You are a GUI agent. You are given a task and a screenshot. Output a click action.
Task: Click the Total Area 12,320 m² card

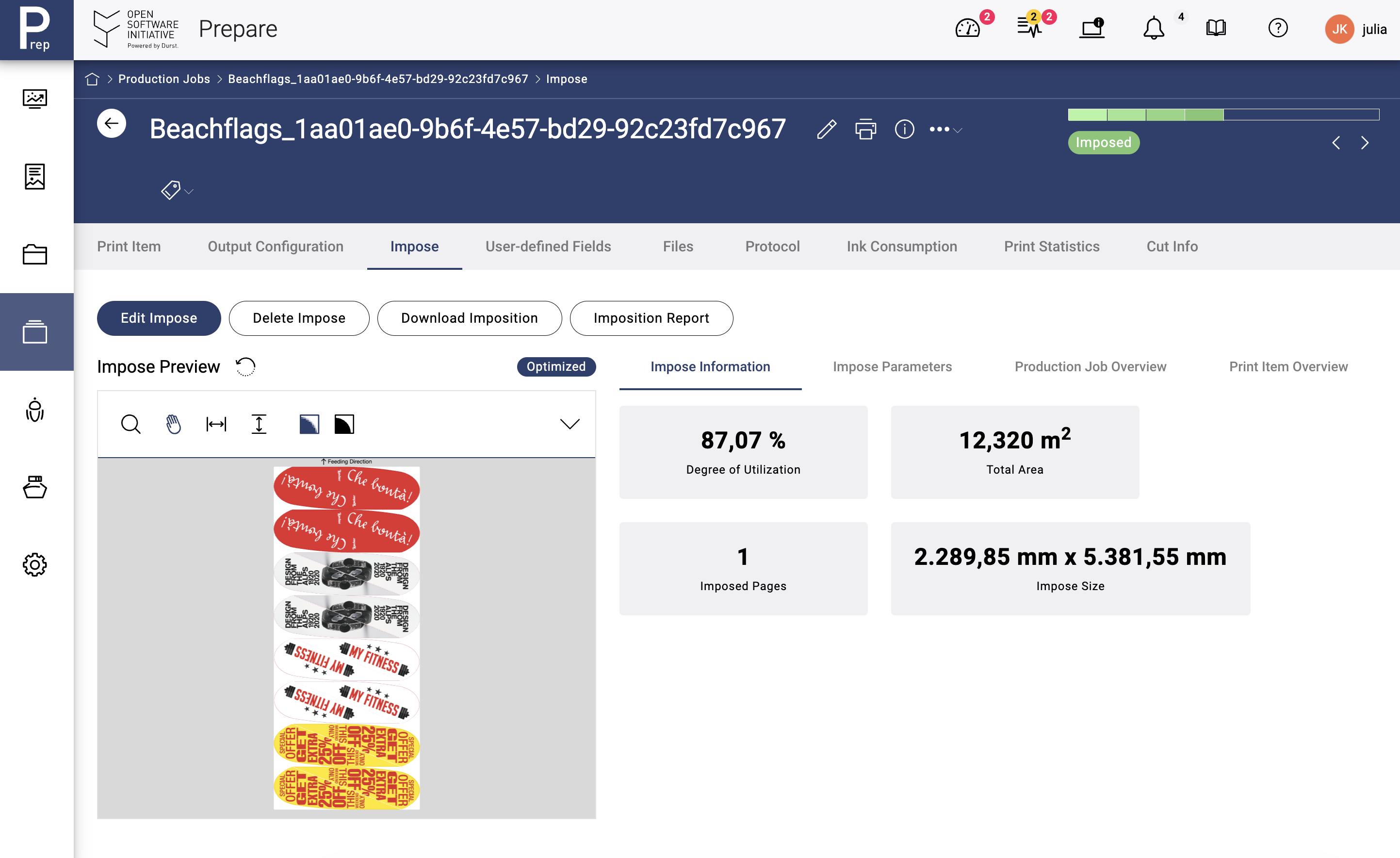pyautogui.click(x=1015, y=452)
